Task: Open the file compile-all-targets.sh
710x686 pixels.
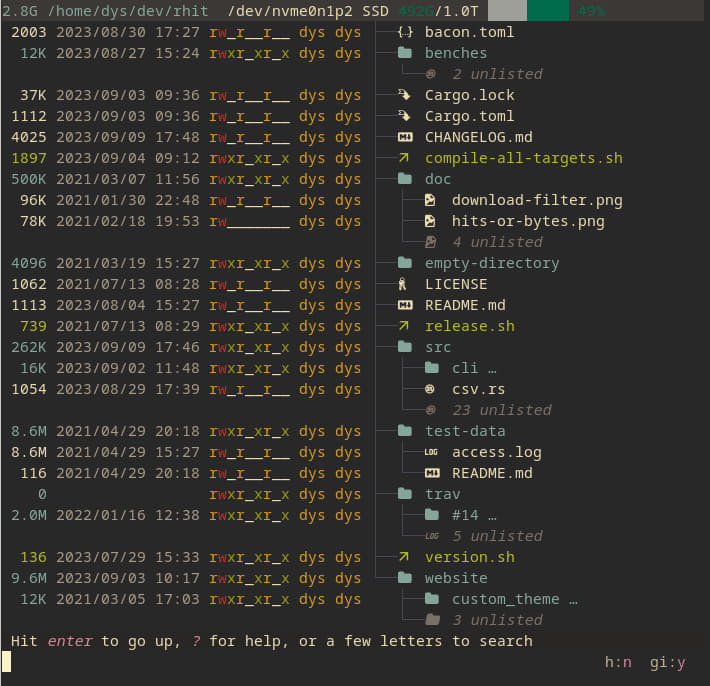Action: pyautogui.click(x=523, y=158)
